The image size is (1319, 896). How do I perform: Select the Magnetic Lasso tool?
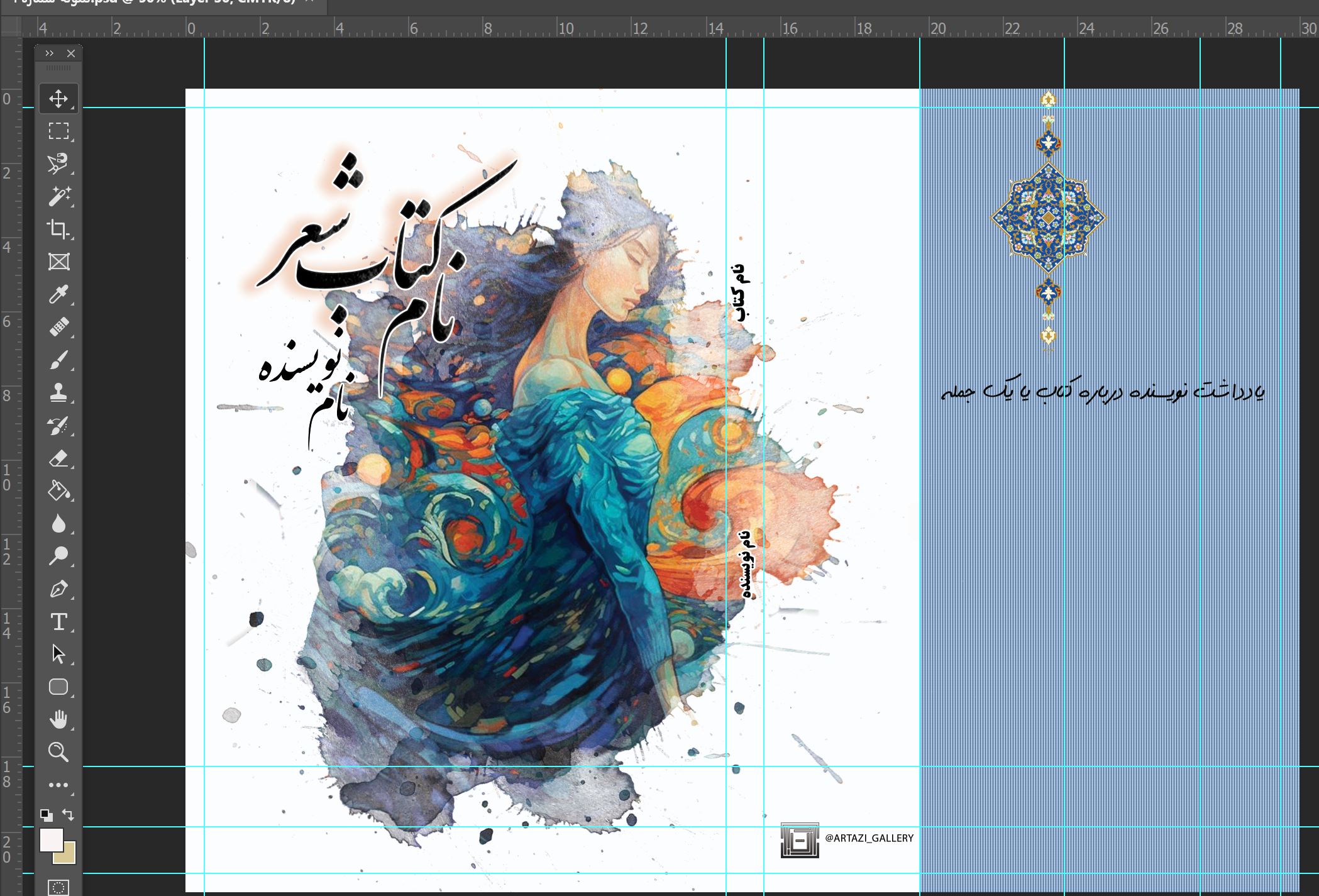(x=58, y=163)
